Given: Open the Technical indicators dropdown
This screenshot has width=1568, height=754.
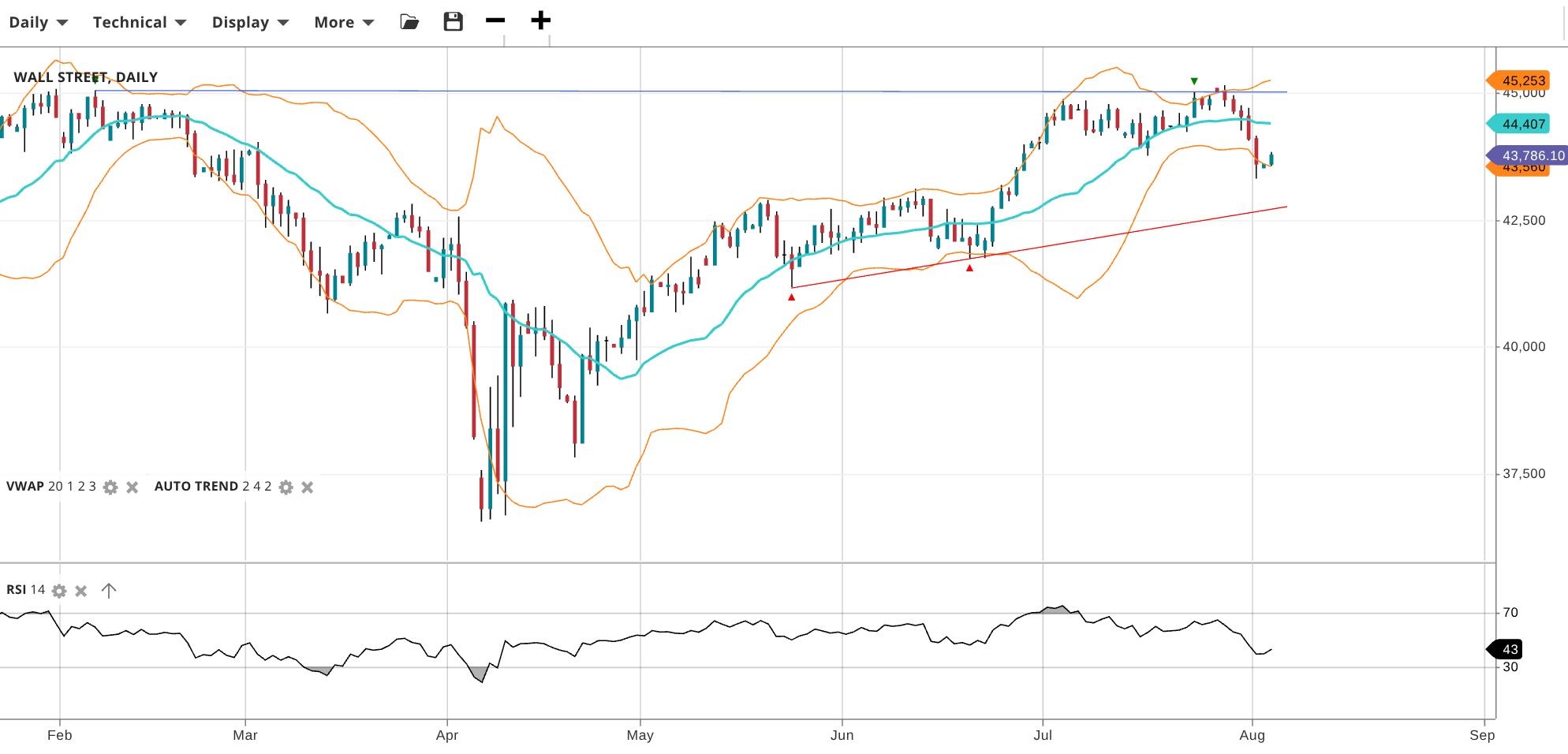Looking at the screenshot, I should pyautogui.click(x=139, y=22).
